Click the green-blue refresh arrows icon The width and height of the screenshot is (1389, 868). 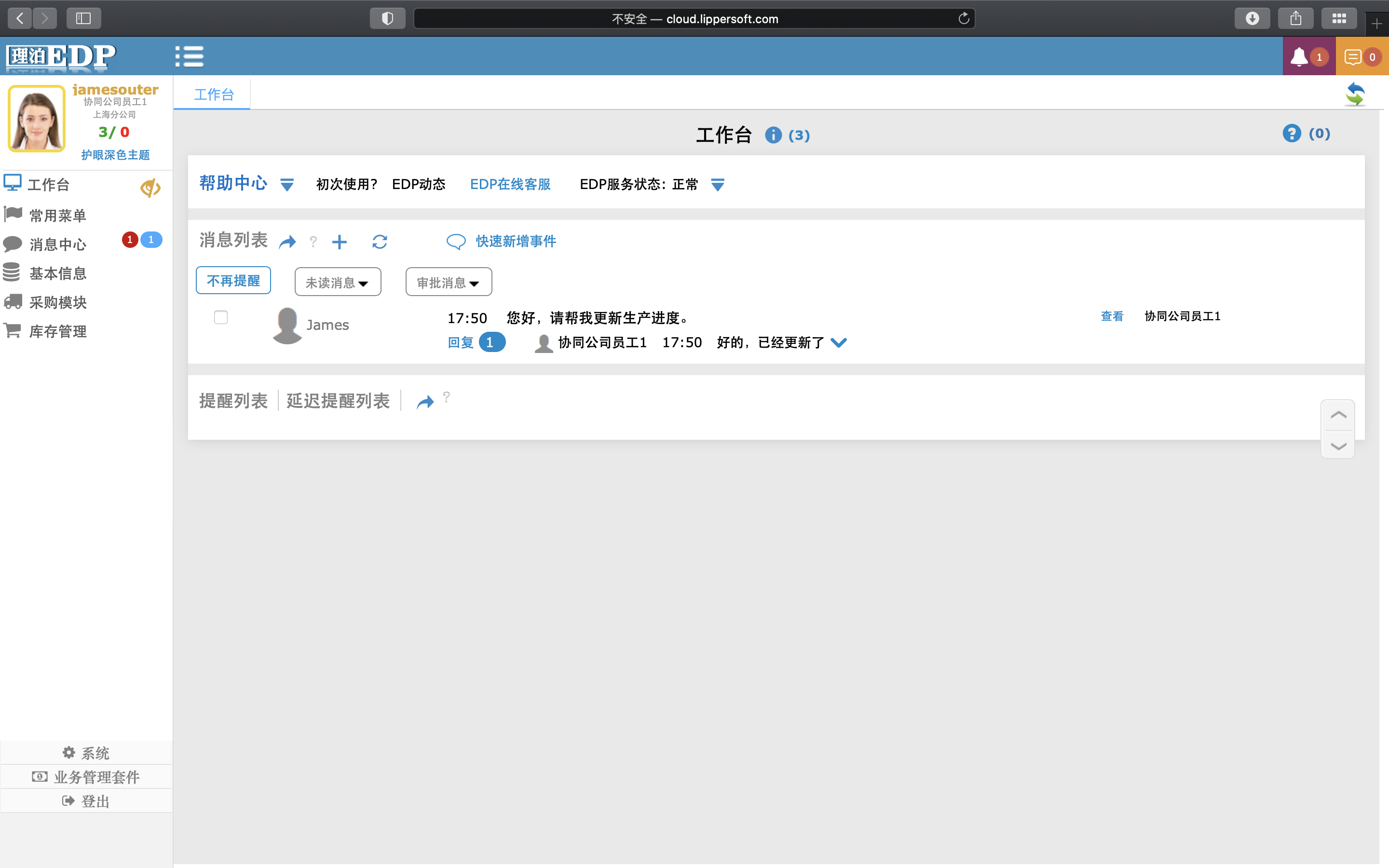coord(1355,94)
